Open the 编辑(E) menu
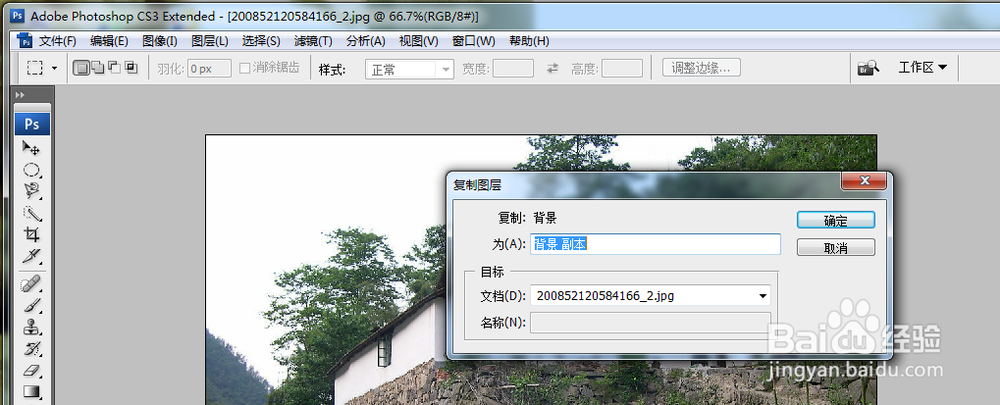Viewport: 1000px width, 405px height. [109, 41]
